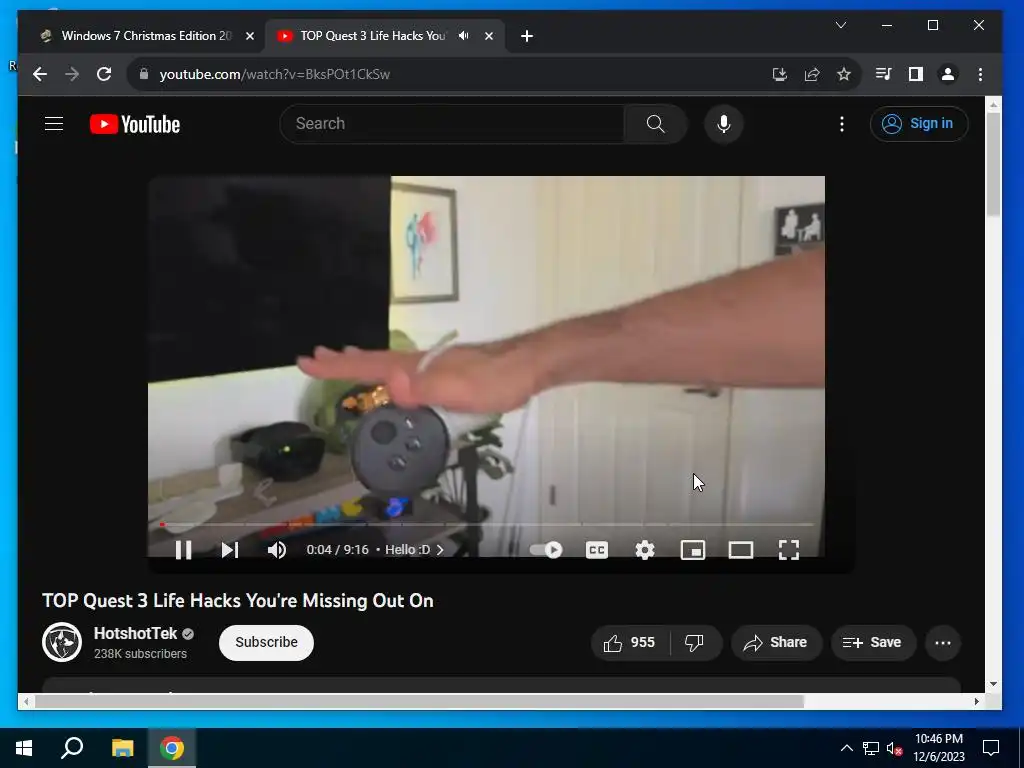Viewport: 1024px width, 768px height.
Task: Bookmark this page with the star
Action: (844, 74)
